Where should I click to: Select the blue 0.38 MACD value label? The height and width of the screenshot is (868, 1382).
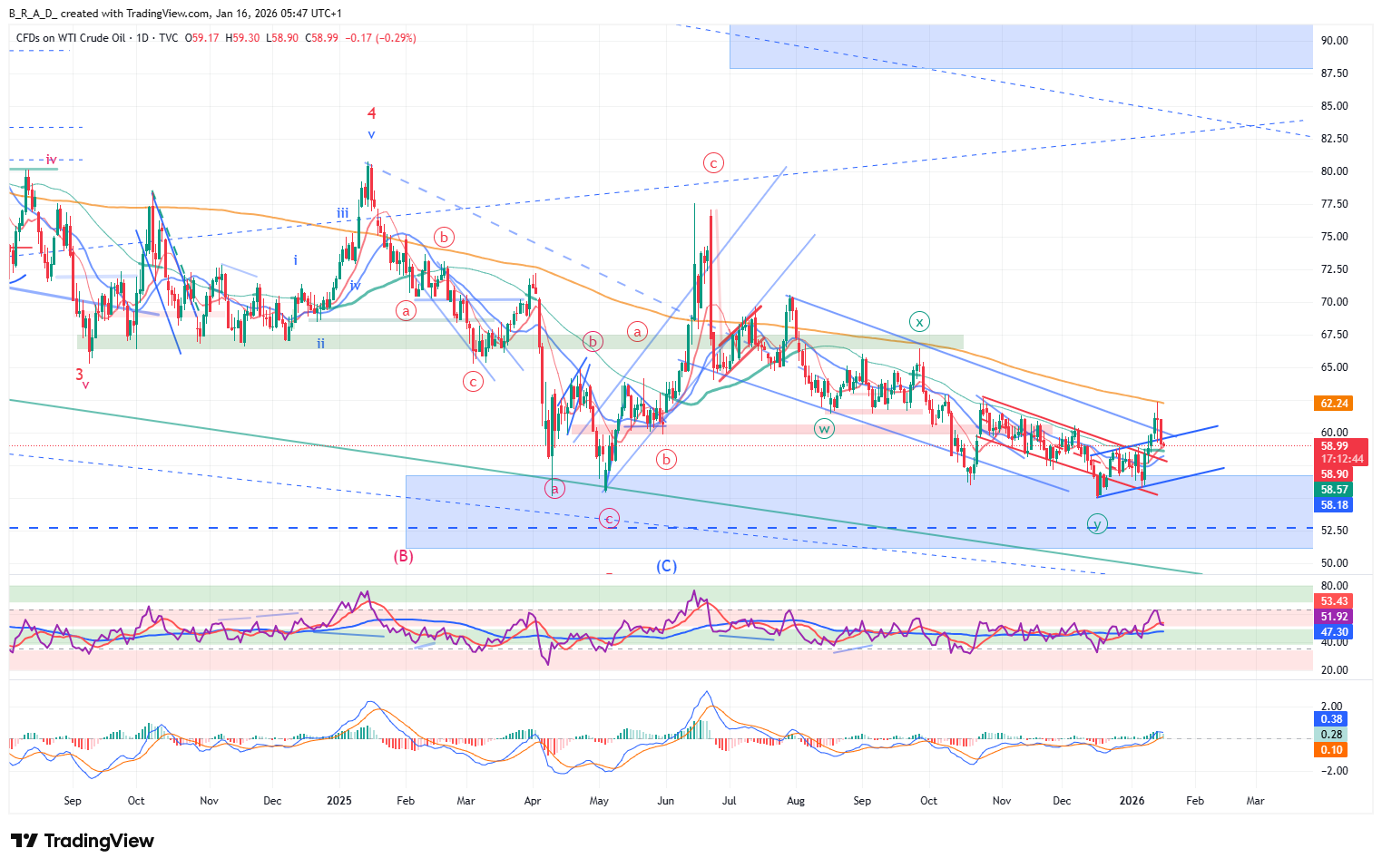(1331, 719)
